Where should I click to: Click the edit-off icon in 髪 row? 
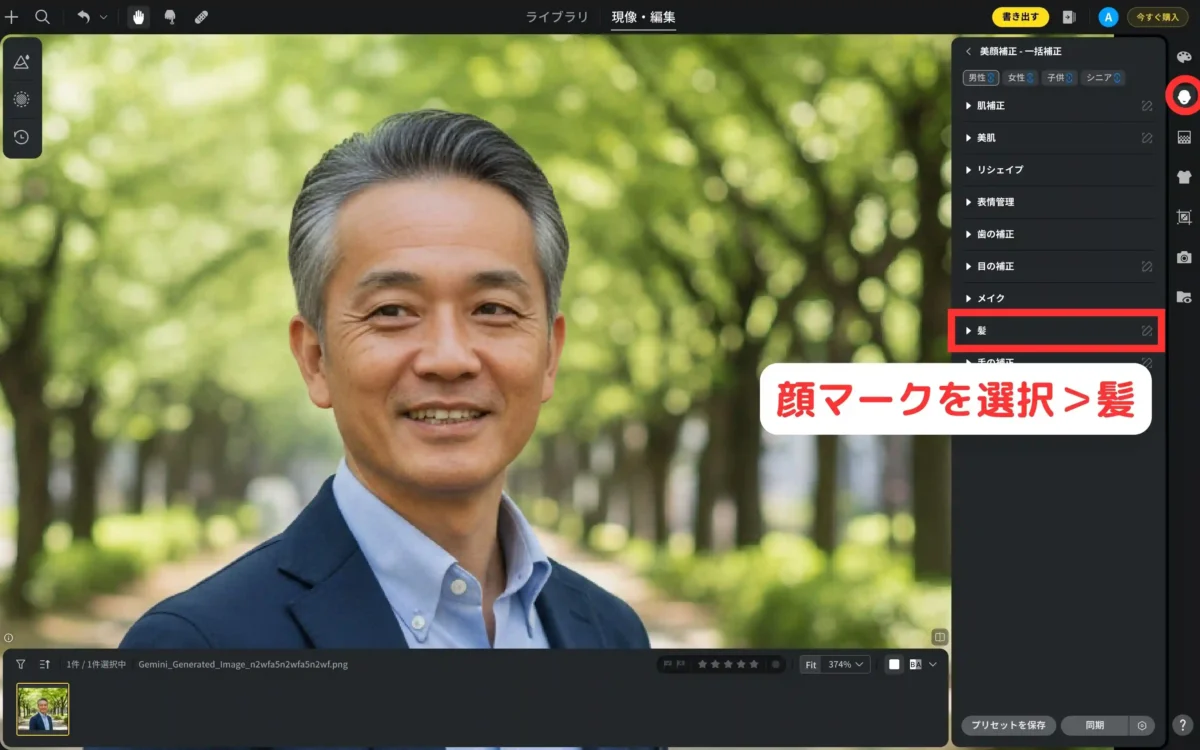1147,330
